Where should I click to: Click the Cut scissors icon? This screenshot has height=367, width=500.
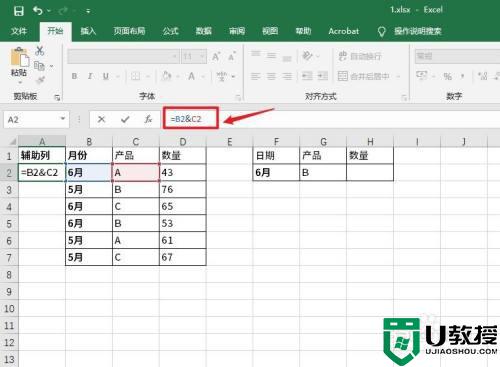40,51
